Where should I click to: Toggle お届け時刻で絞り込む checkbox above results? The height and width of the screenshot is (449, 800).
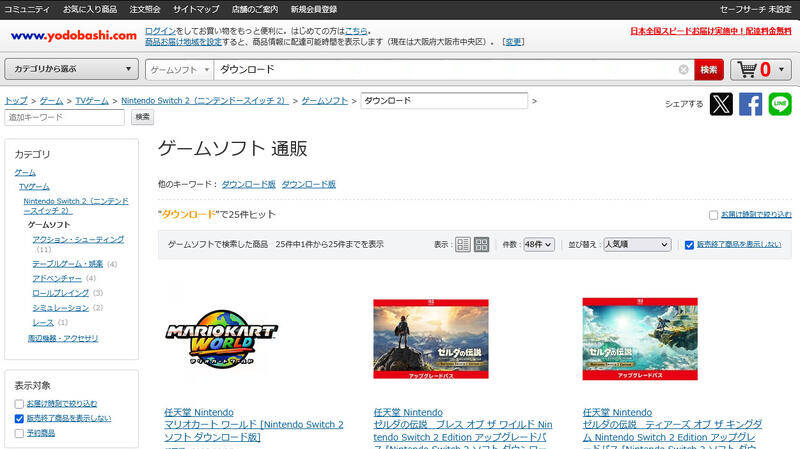[x=713, y=215]
